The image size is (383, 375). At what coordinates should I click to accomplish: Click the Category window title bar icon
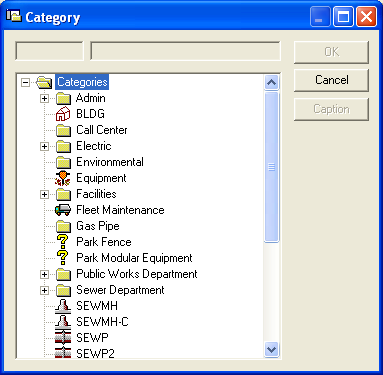coord(14,16)
